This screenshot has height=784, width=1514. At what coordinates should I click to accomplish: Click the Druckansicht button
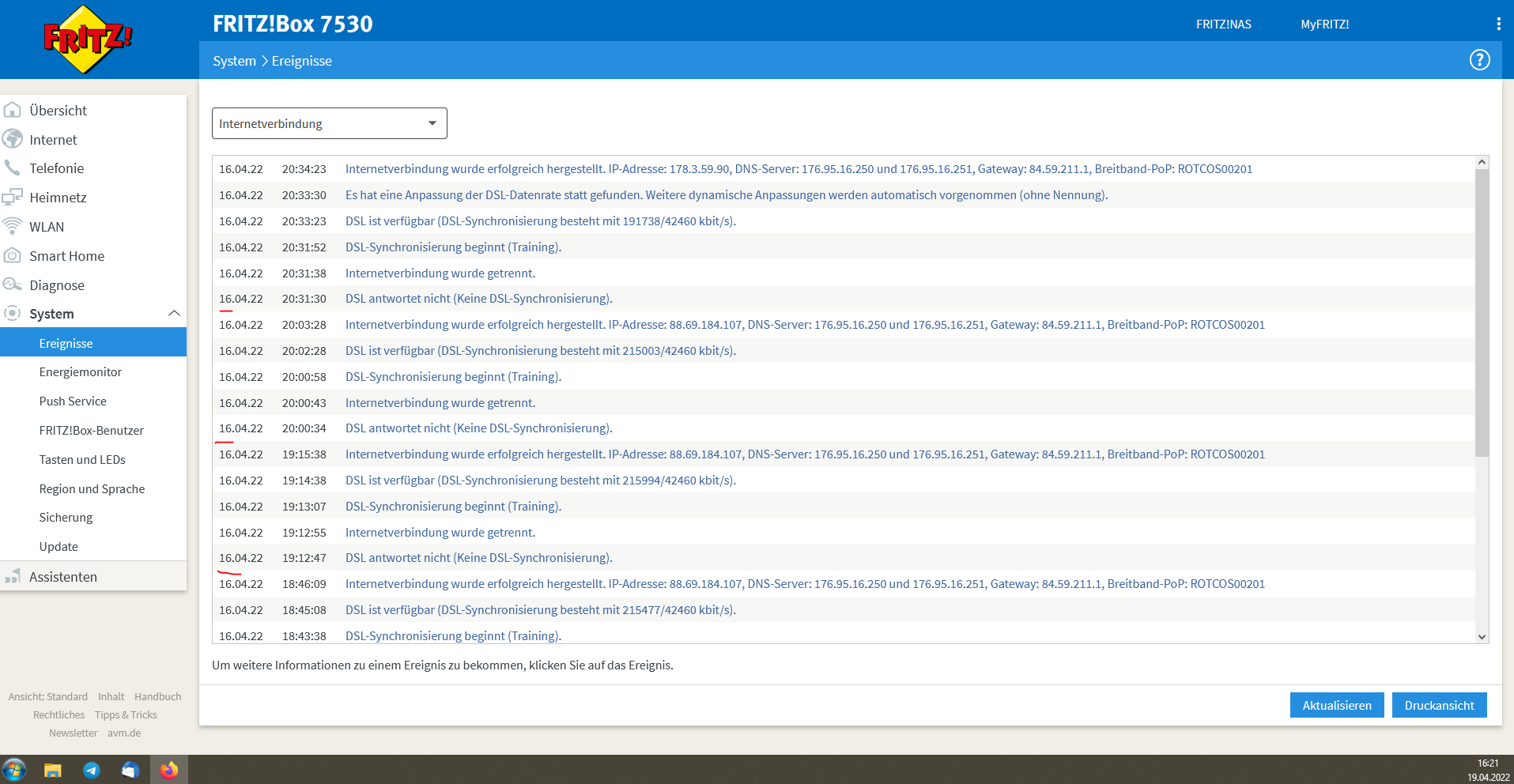point(1439,705)
